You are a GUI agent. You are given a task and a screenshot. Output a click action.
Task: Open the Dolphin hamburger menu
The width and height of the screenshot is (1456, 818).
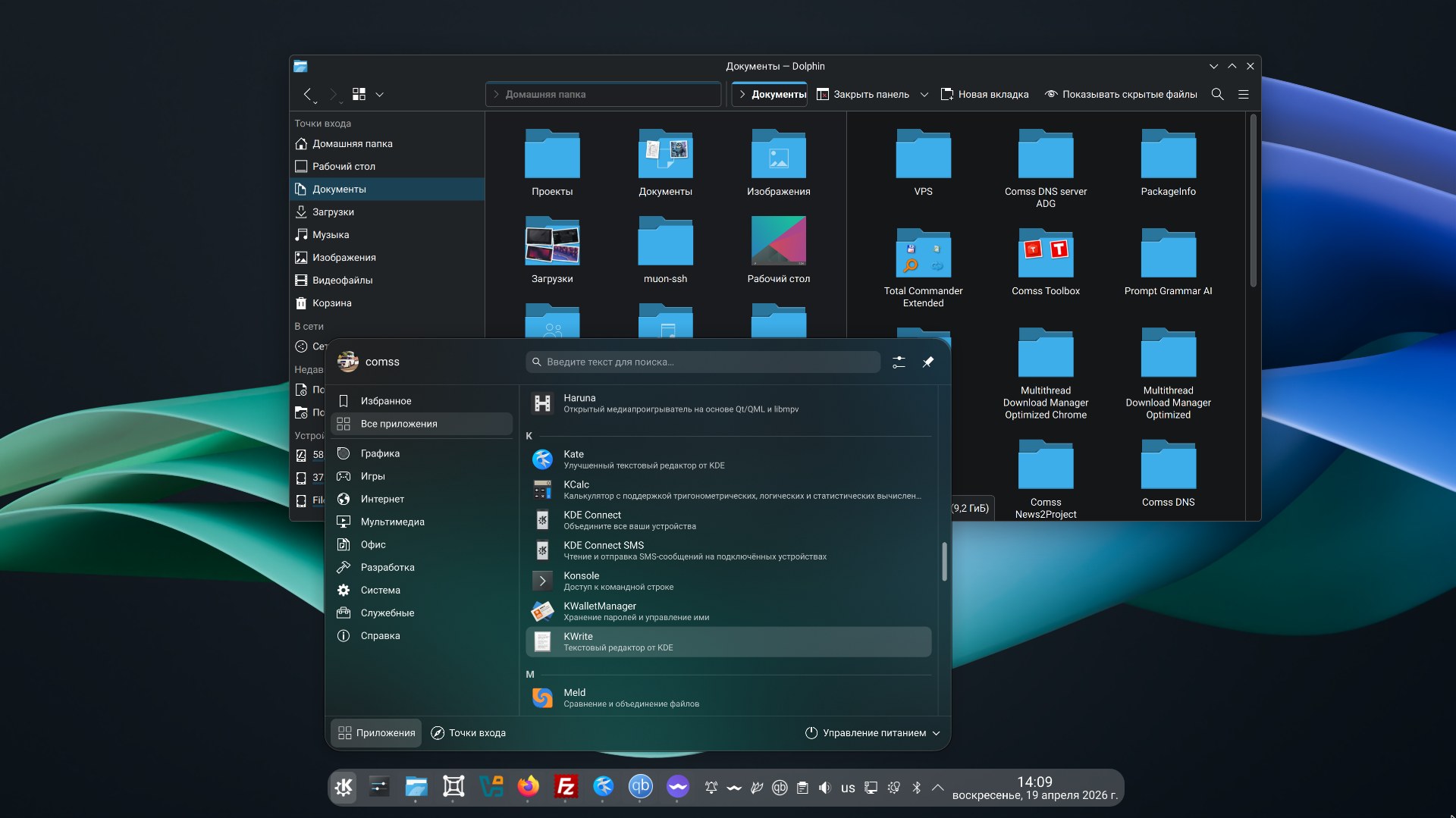tap(1244, 94)
